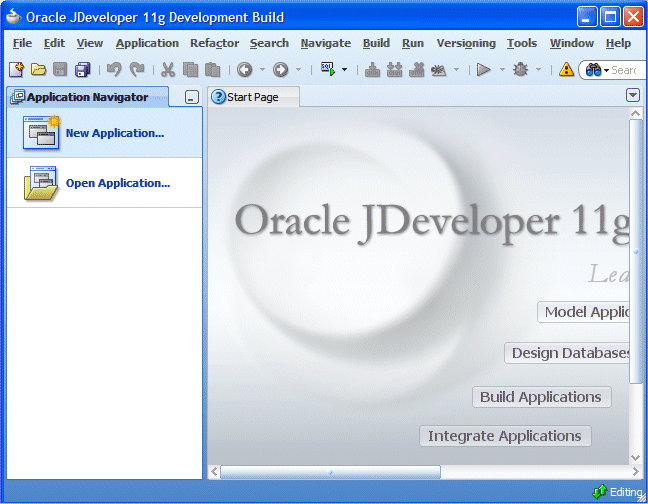Image resolution: width=648 pixels, height=504 pixels.
Task: Click the Open folder toolbar icon
Action: point(38,69)
